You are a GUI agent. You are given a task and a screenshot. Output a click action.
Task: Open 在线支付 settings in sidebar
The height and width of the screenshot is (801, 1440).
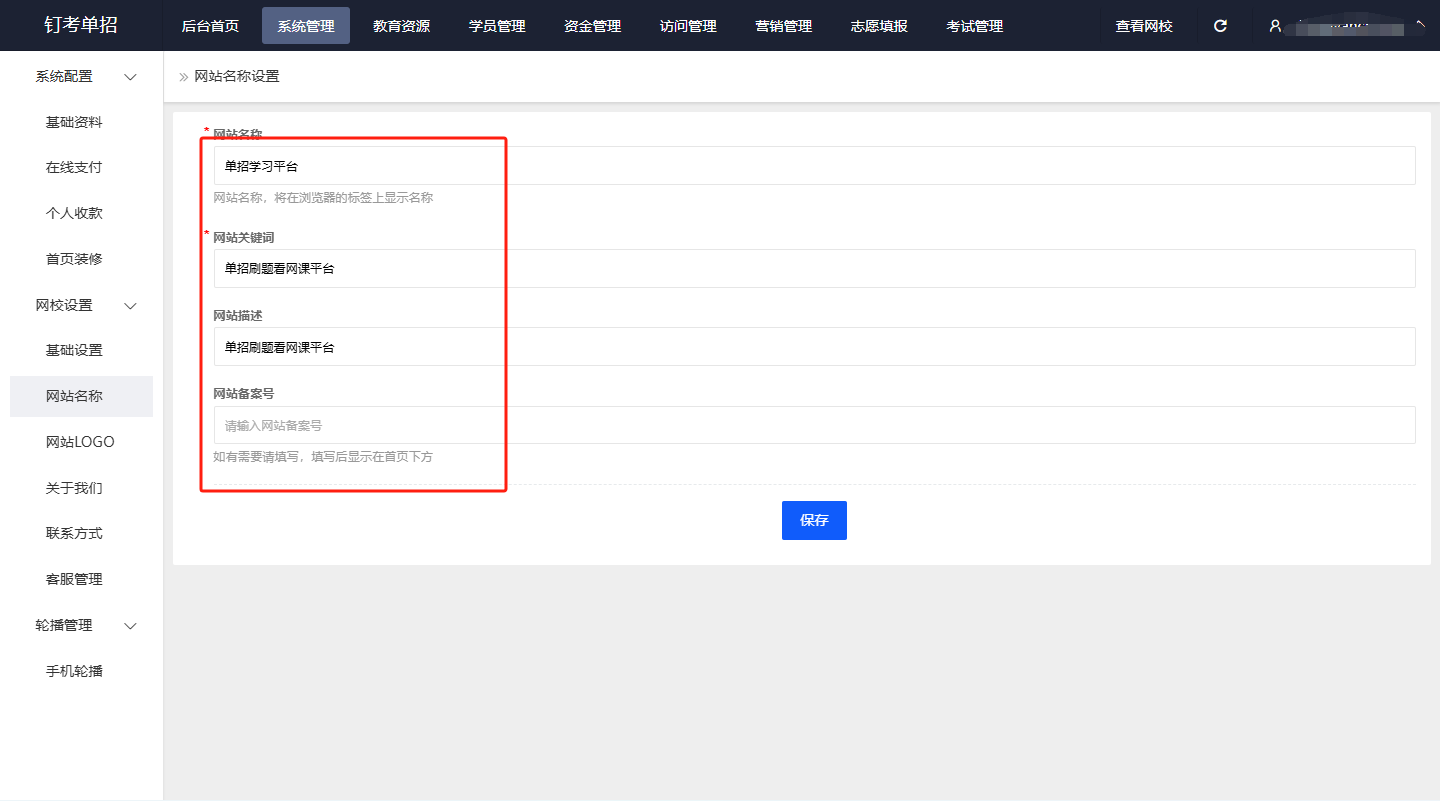click(x=74, y=168)
